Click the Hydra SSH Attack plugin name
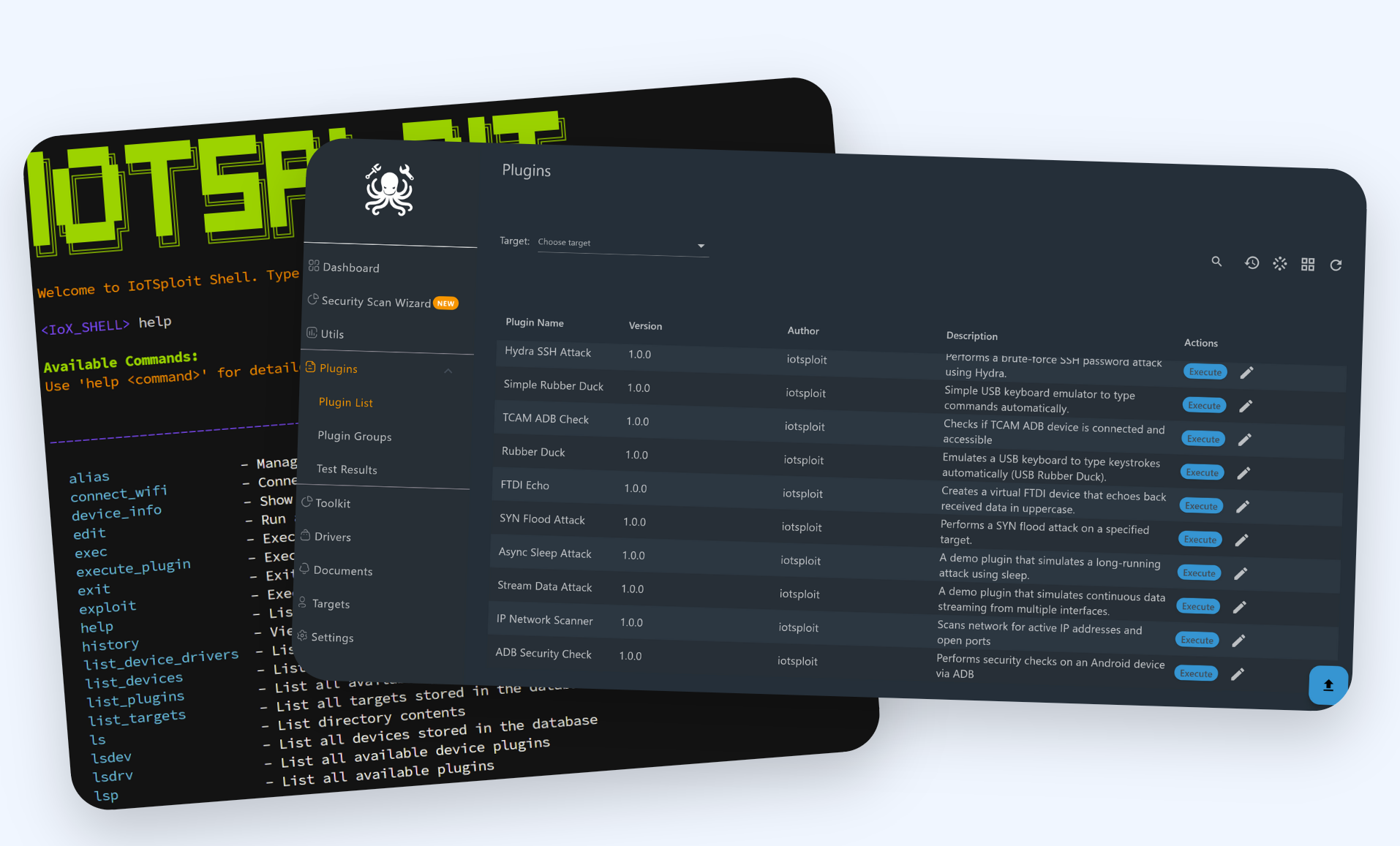The width and height of the screenshot is (1400, 846). (548, 352)
